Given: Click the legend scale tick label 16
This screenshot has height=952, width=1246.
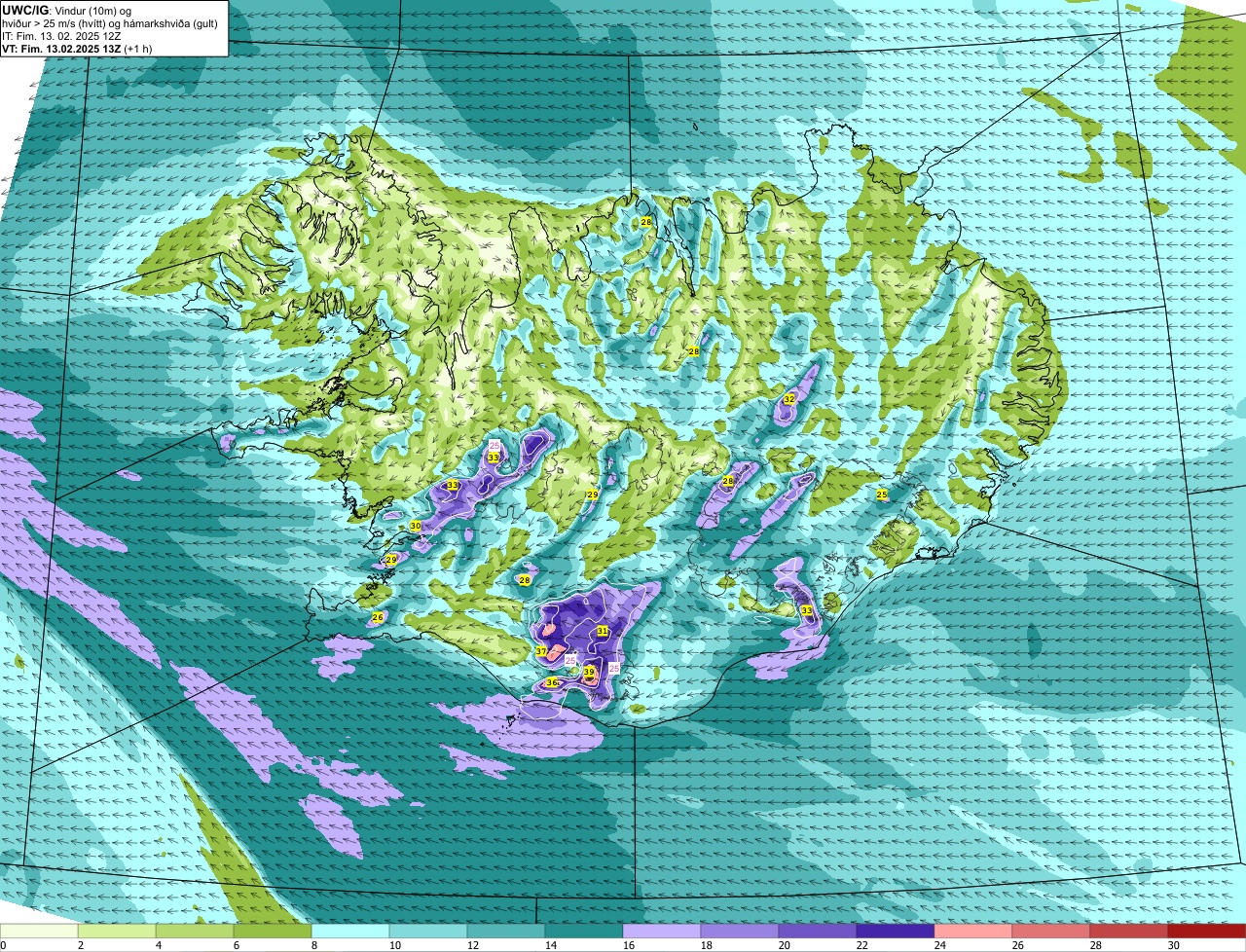Looking at the screenshot, I should pyautogui.click(x=629, y=945).
